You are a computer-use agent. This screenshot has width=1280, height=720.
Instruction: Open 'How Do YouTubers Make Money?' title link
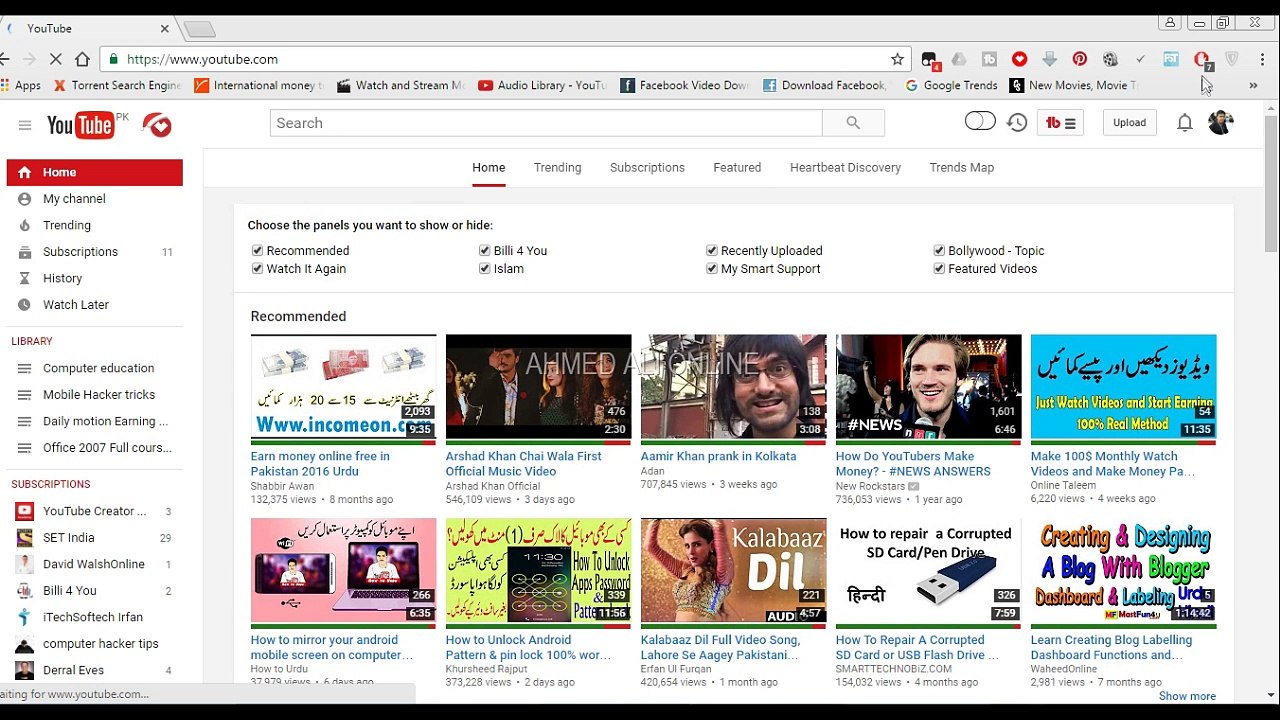click(913, 464)
